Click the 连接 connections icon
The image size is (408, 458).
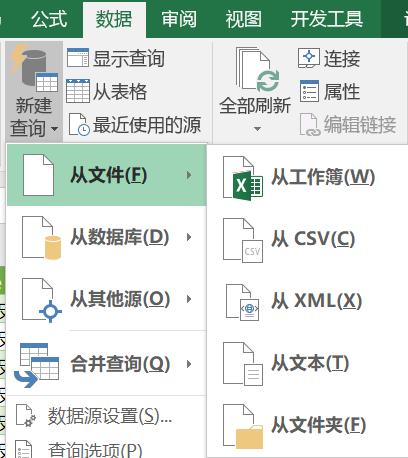tap(309, 58)
